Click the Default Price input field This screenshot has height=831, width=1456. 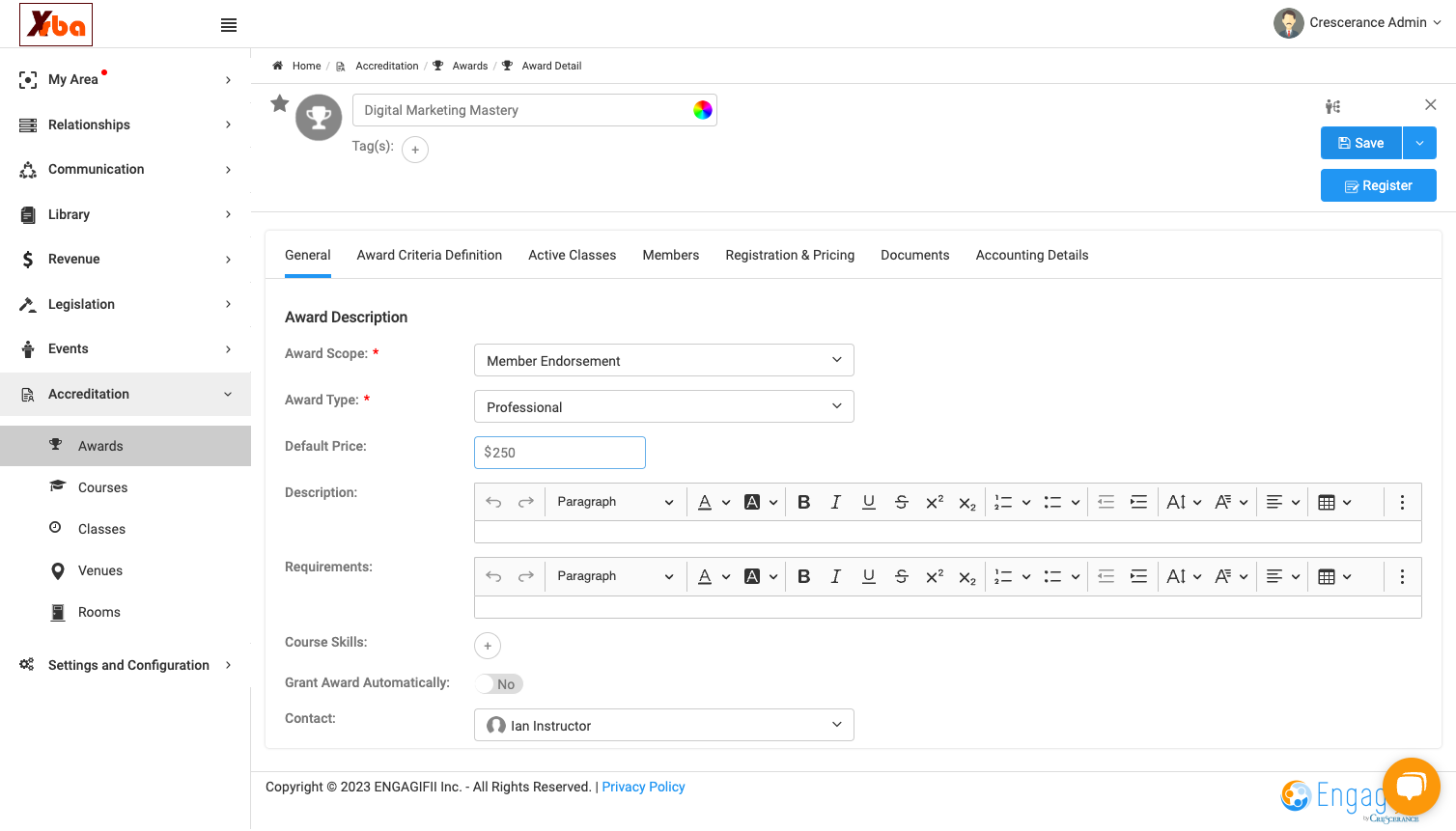point(560,453)
